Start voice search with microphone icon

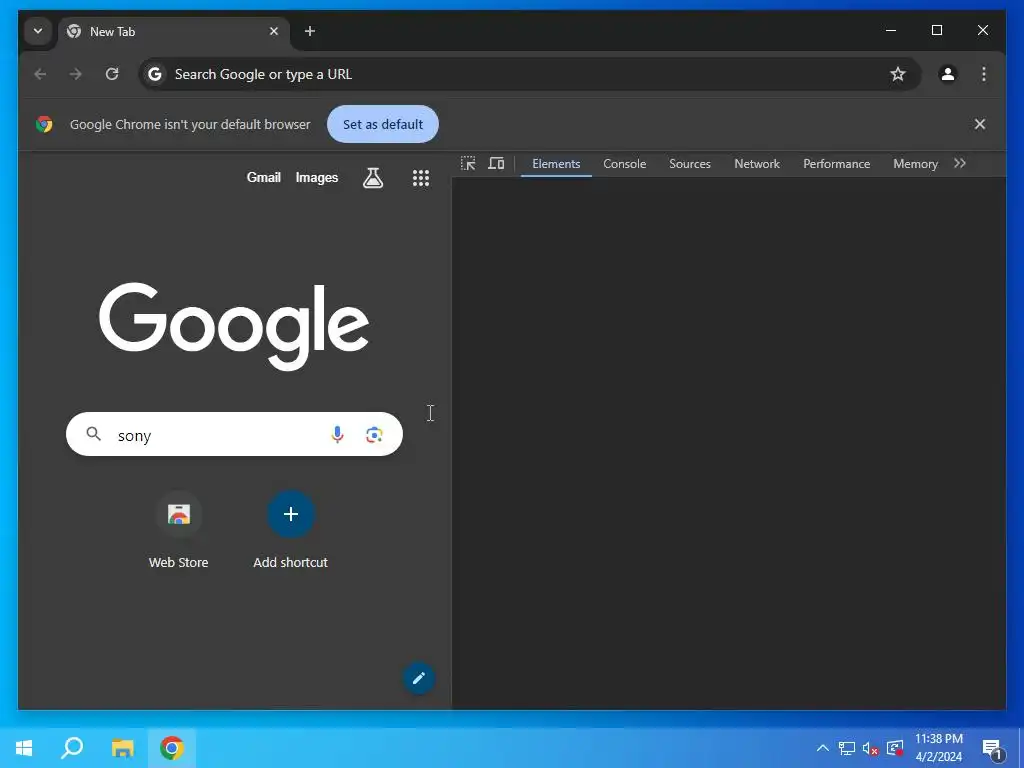tap(337, 434)
